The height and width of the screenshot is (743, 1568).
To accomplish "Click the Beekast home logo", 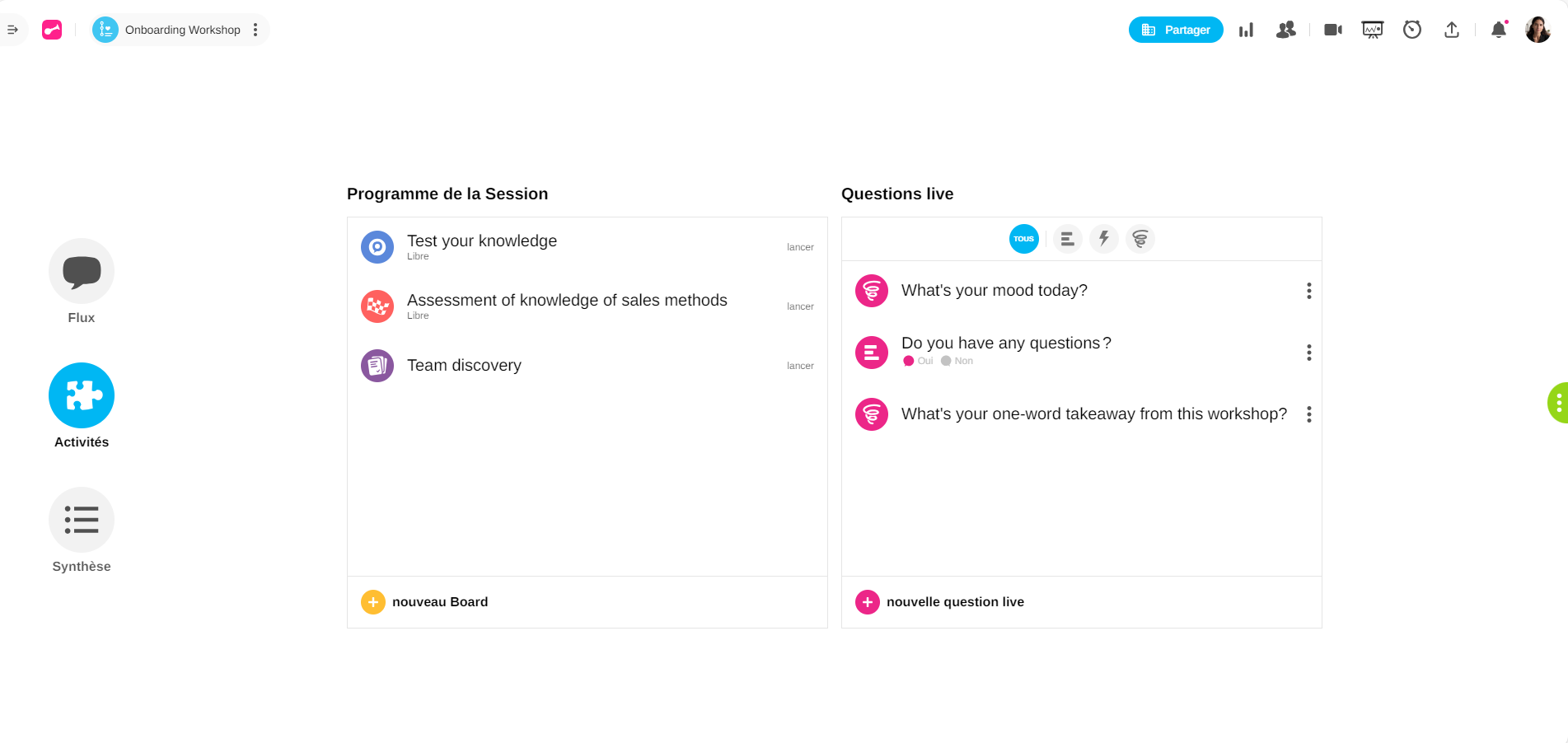I will pyautogui.click(x=52, y=30).
